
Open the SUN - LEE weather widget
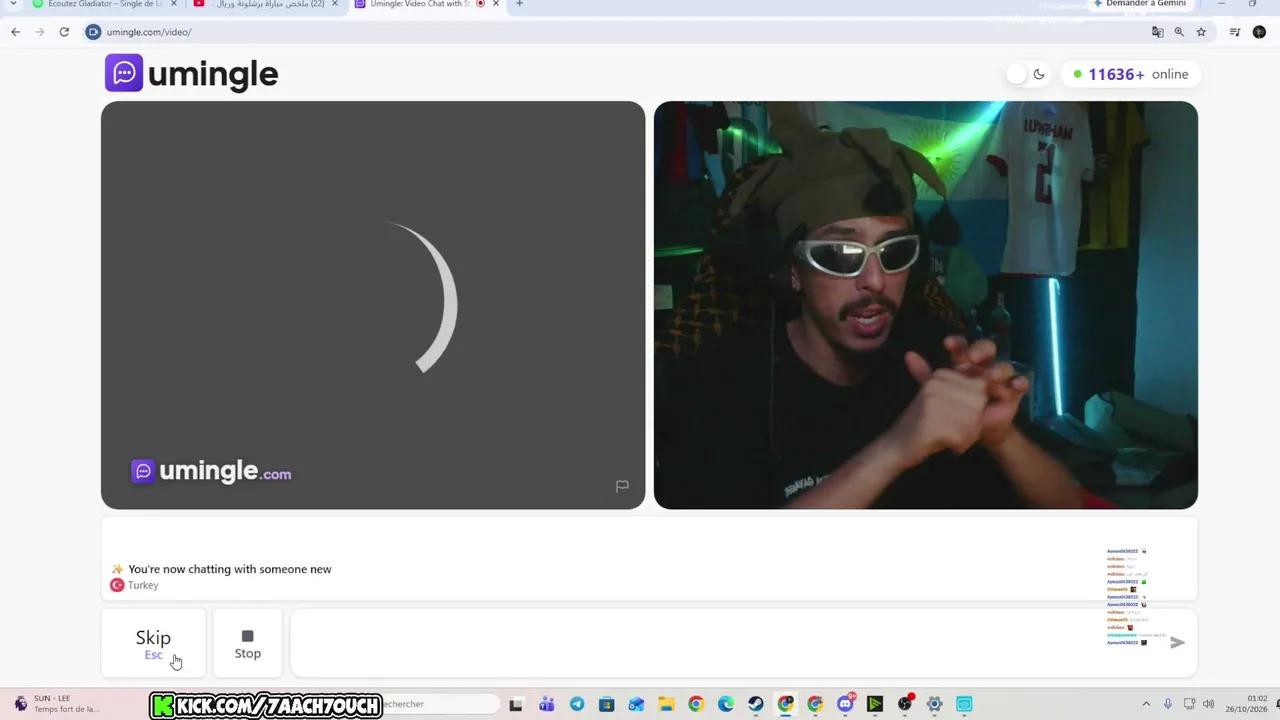pos(57,704)
